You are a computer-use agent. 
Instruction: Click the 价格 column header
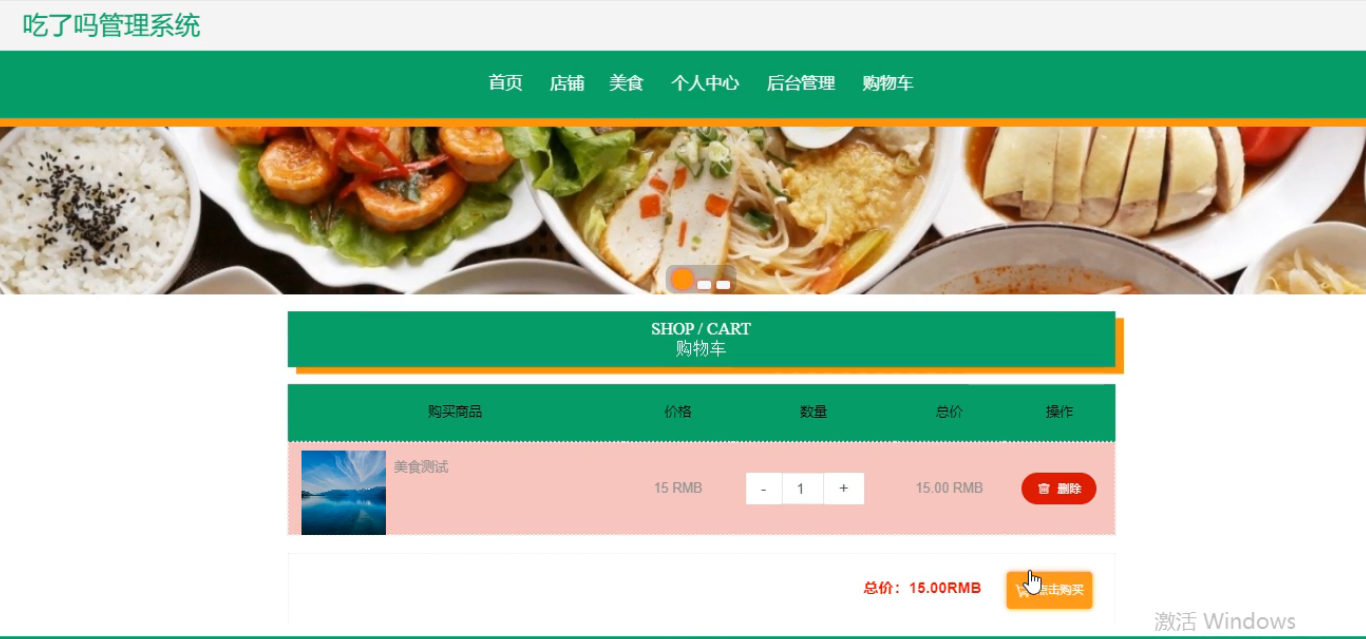[x=678, y=411]
